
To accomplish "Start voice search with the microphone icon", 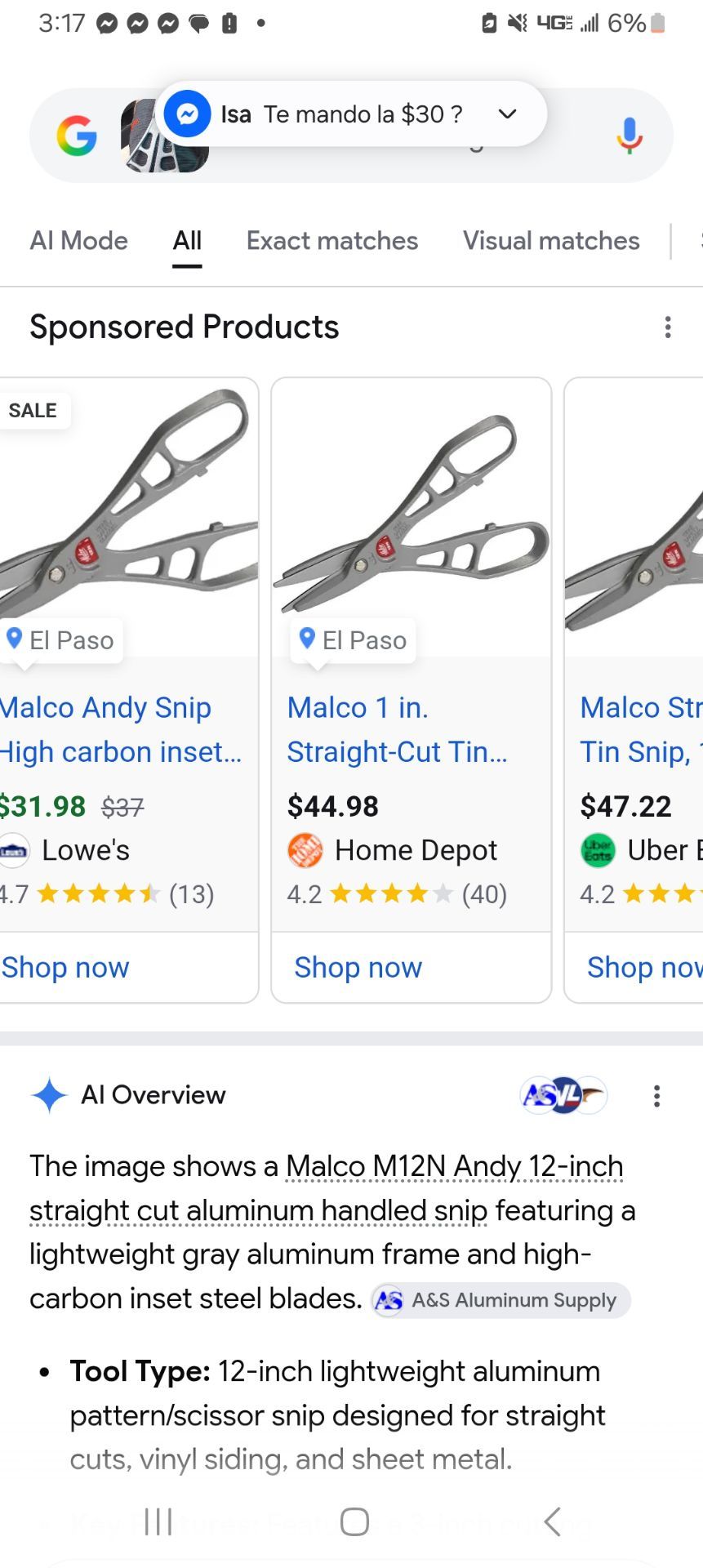I will (x=629, y=136).
